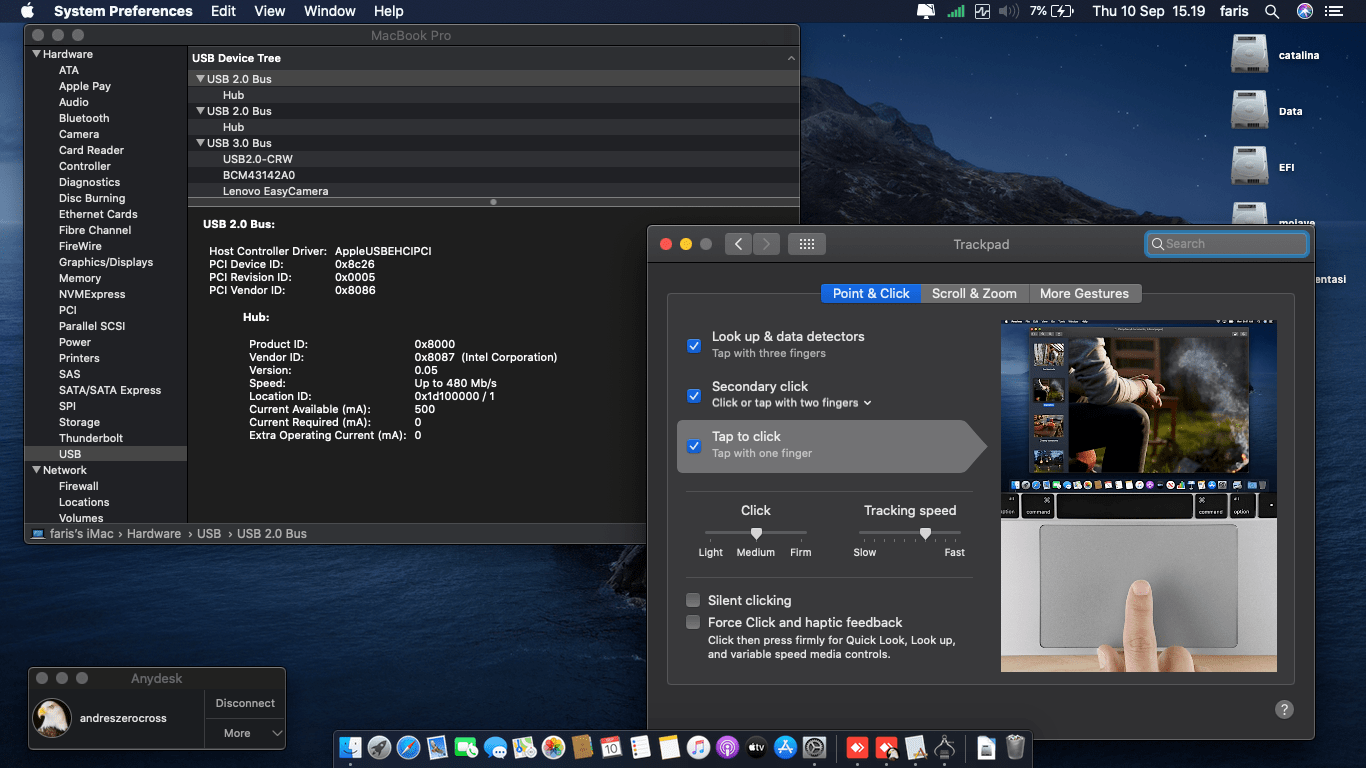This screenshot has width=1366, height=768.
Task: Launch Safari from the Dock
Action: [x=408, y=747]
